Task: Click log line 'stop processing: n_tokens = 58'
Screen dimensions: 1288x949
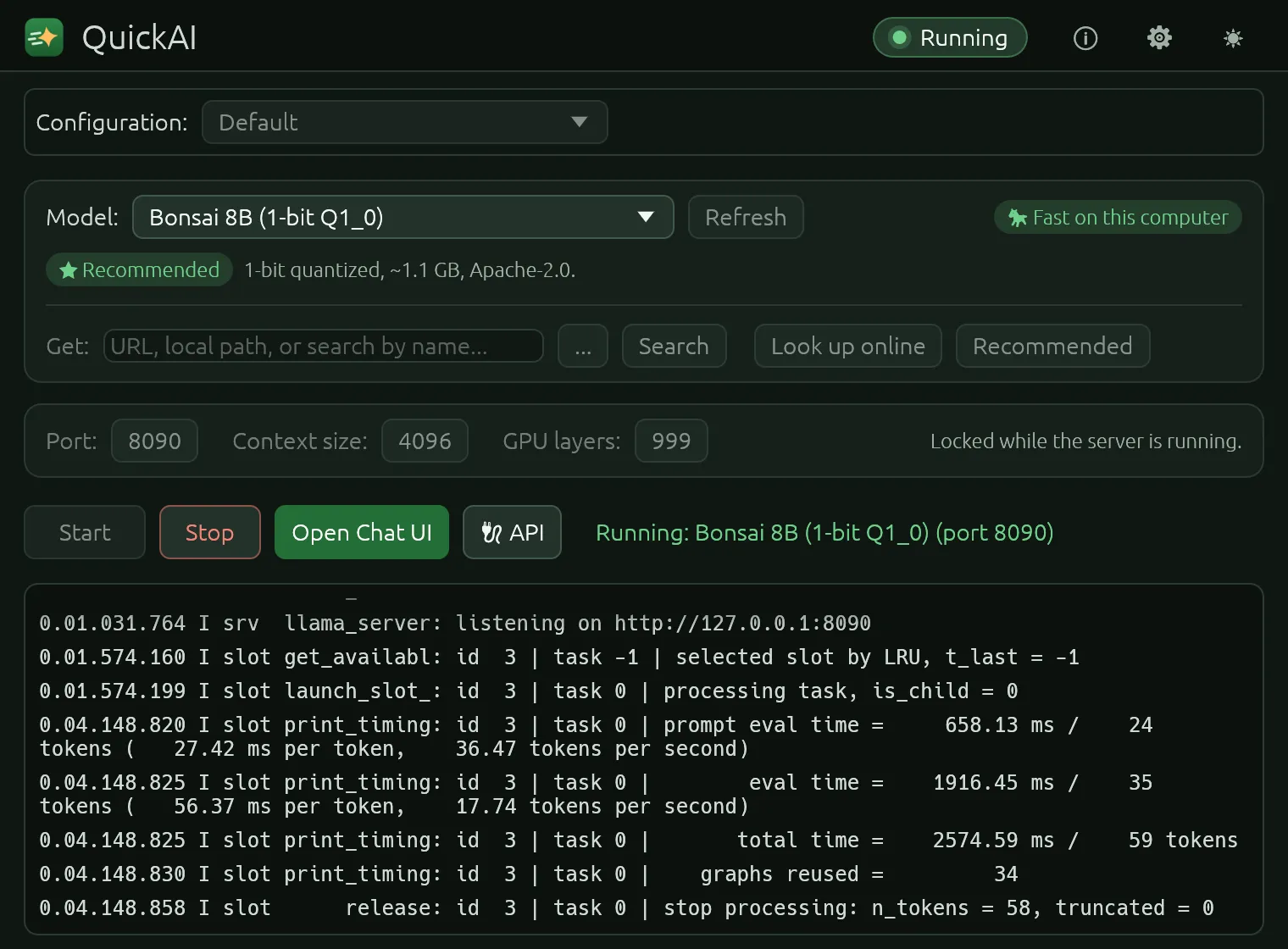Action: click(626, 908)
